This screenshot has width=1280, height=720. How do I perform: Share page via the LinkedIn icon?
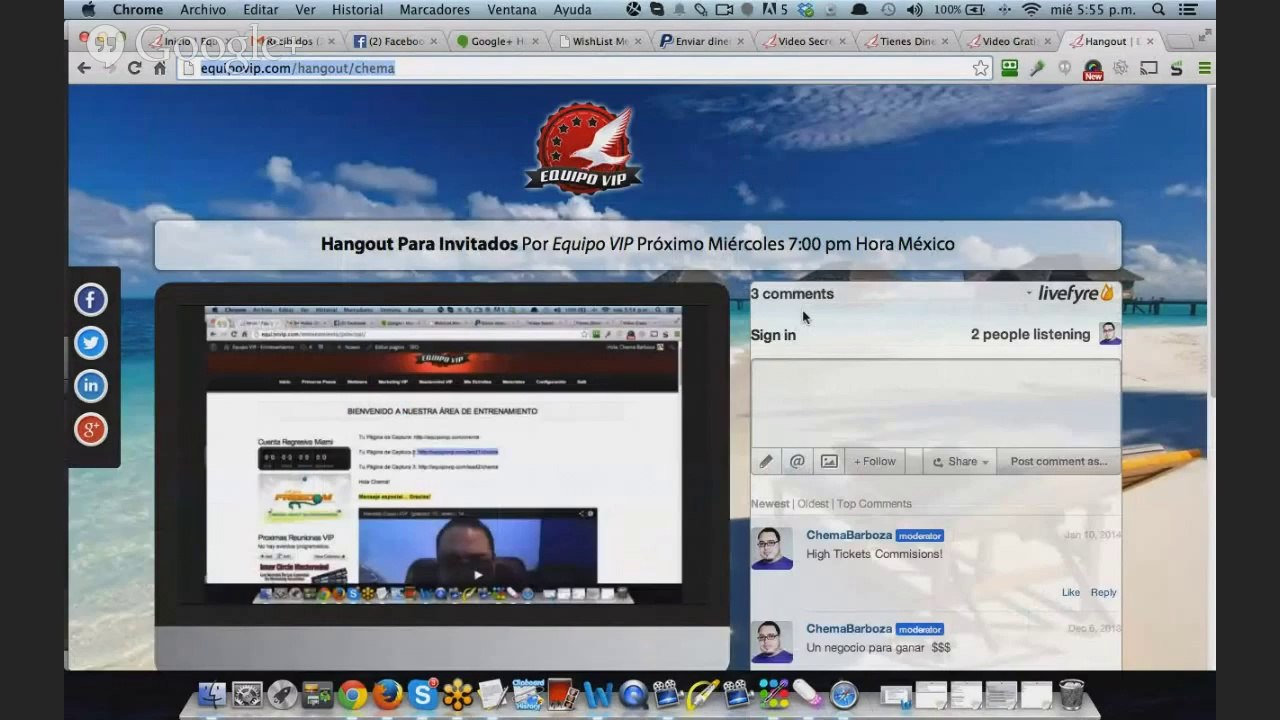pos(90,385)
